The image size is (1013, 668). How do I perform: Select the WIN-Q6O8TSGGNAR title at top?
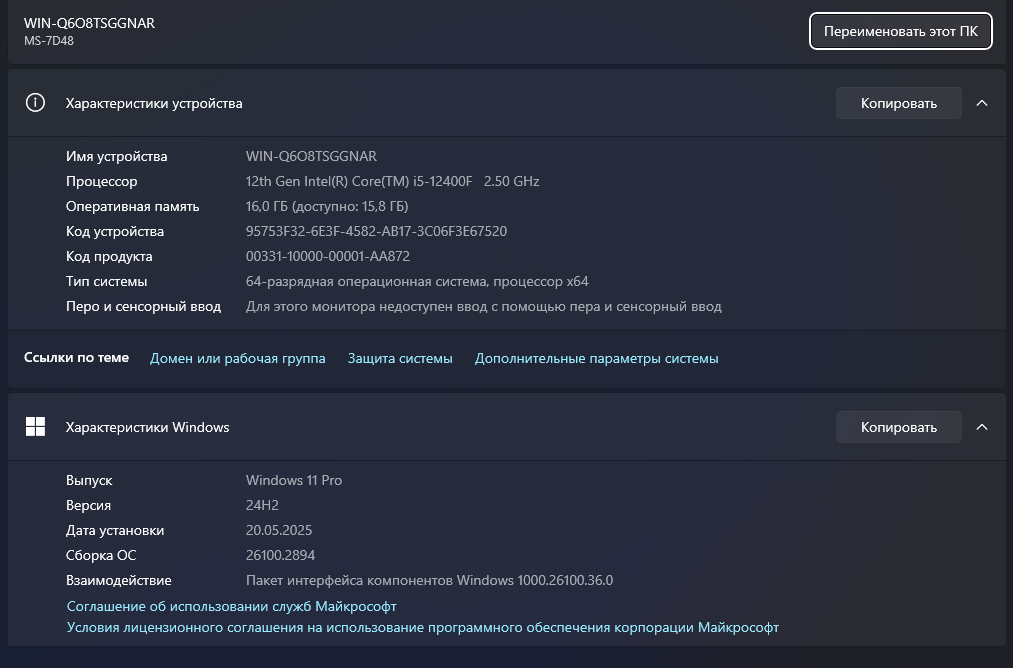coord(89,23)
